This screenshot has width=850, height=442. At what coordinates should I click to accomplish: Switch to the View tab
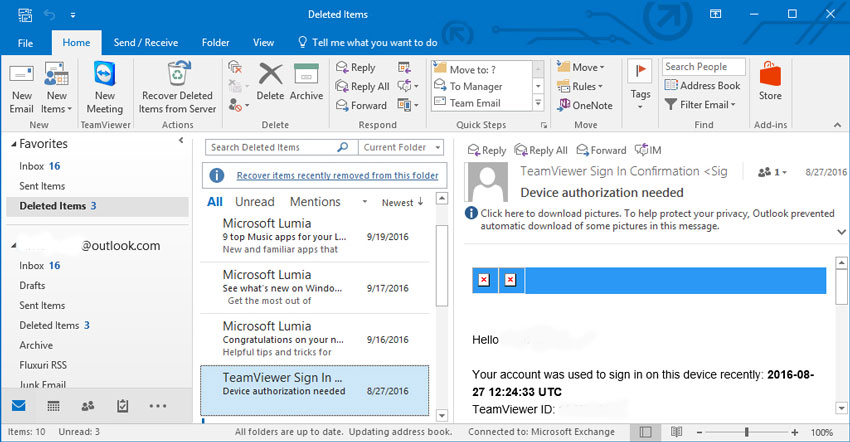click(263, 42)
